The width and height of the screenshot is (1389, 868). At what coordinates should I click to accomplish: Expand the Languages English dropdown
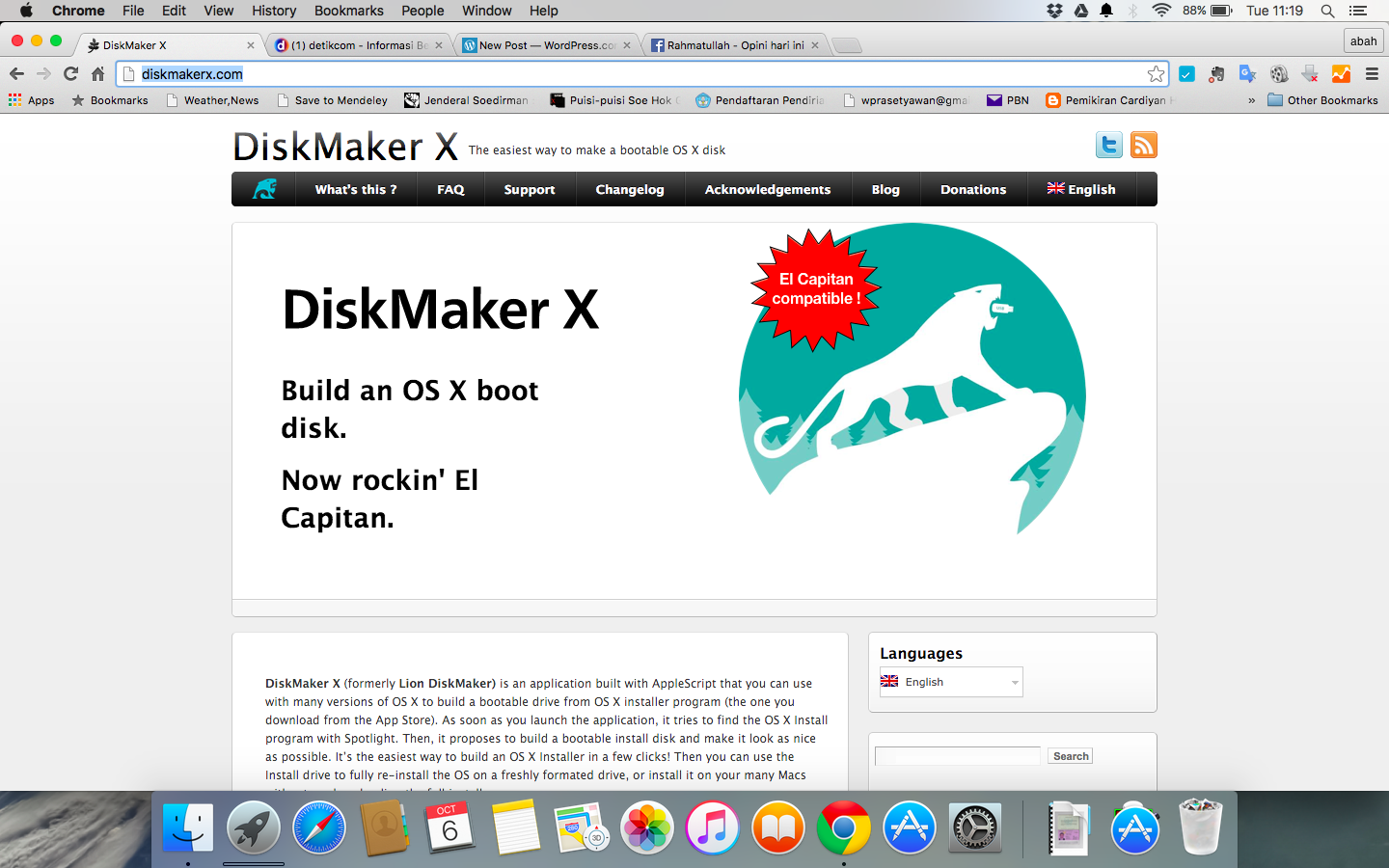point(950,682)
